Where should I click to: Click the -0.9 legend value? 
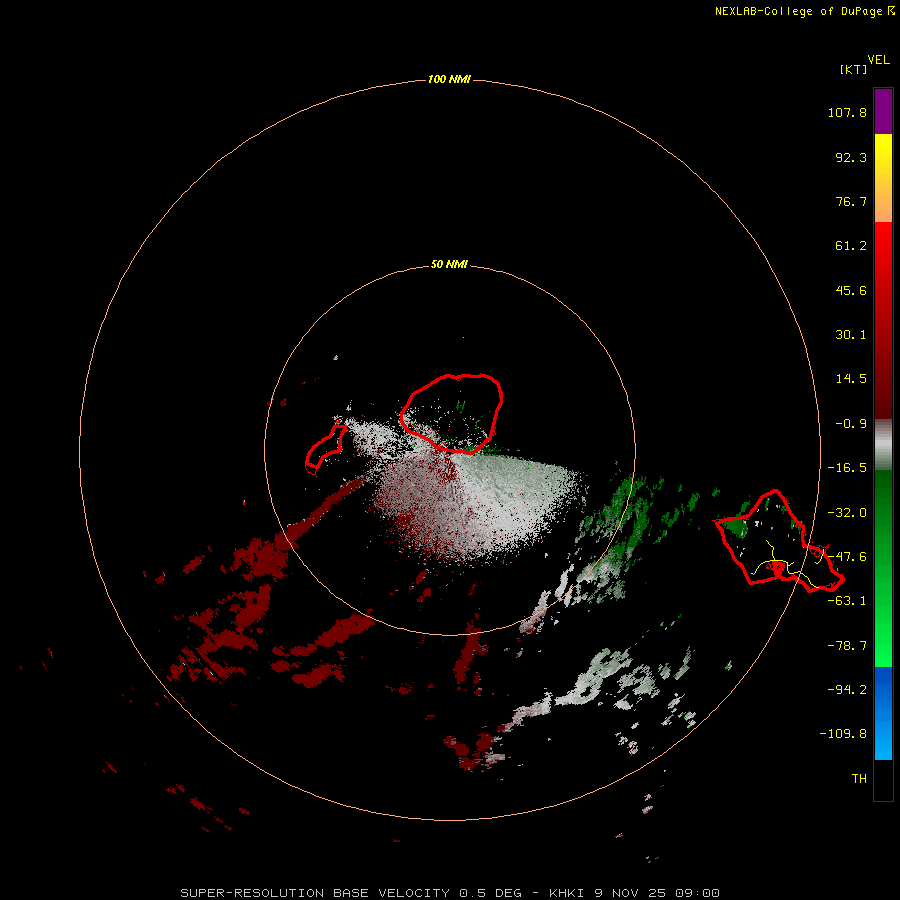point(851,424)
